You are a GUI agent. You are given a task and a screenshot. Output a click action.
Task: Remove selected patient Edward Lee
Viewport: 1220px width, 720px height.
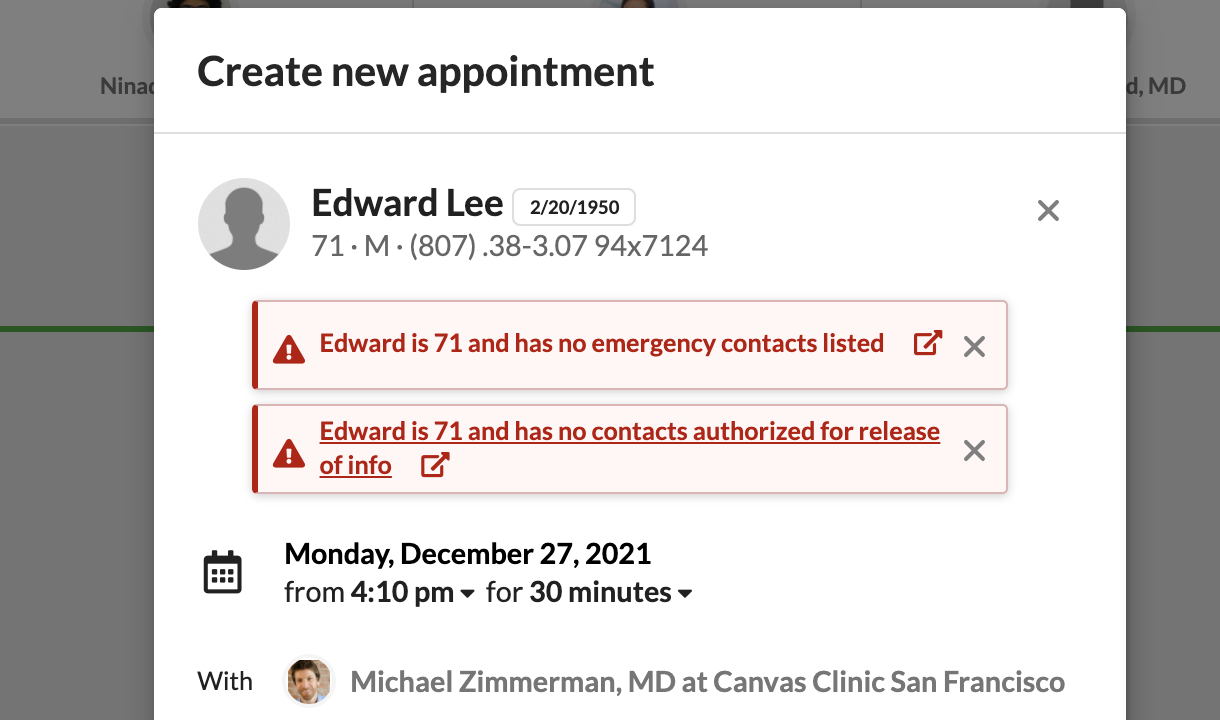[1048, 211]
